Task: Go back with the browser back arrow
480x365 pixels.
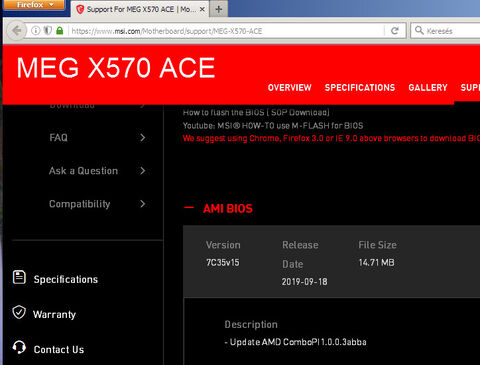Action: coord(16,31)
